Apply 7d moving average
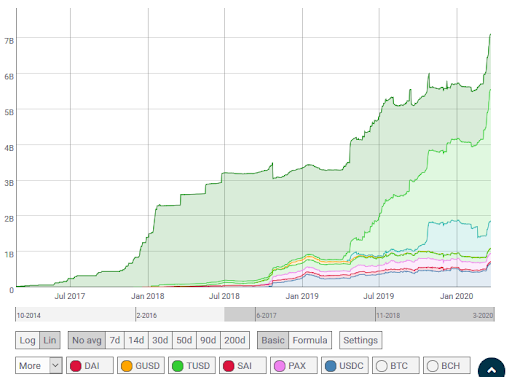The width and height of the screenshot is (512, 377). pyautogui.click(x=115, y=340)
